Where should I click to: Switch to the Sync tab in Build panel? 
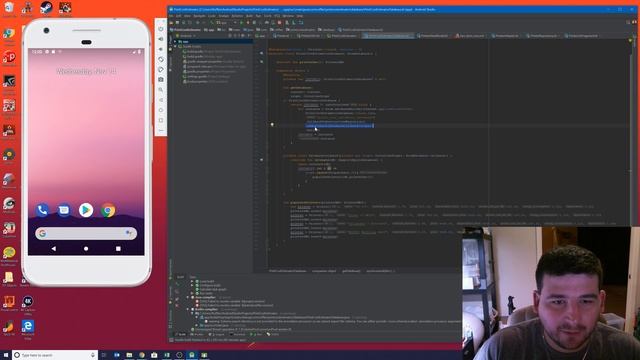tap(193, 277)
